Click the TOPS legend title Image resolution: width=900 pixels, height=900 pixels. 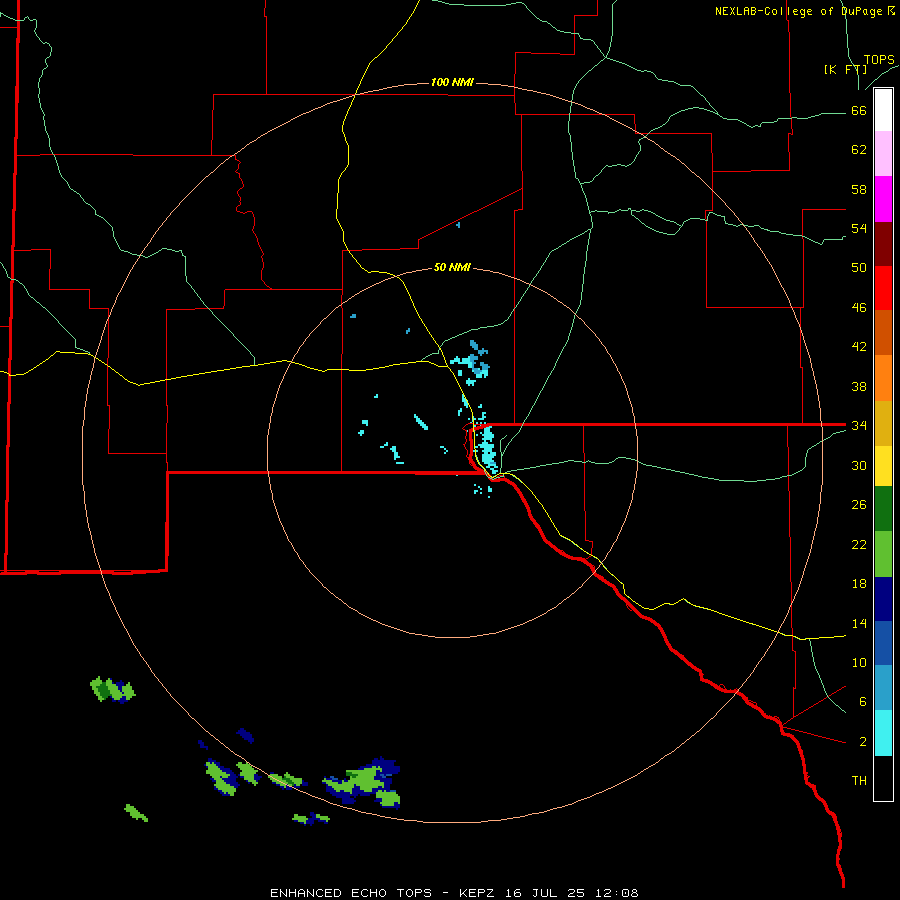879,60
